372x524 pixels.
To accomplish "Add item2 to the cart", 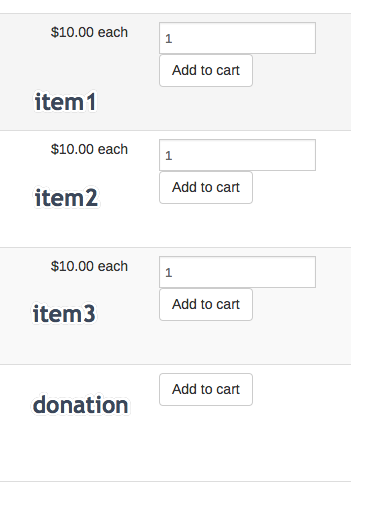I will (206, 187).
